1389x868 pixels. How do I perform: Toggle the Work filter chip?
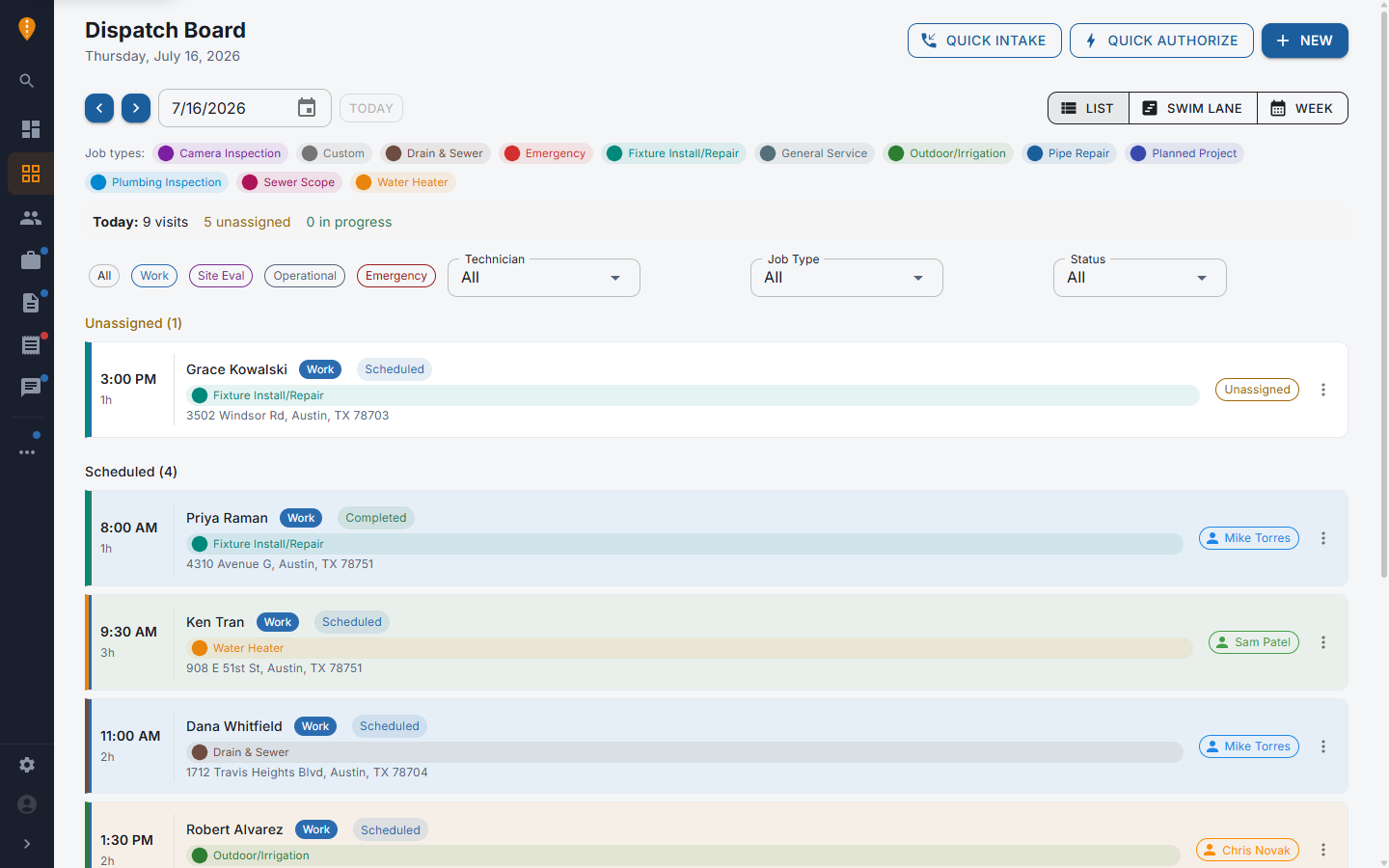click(x=154, y=276)
